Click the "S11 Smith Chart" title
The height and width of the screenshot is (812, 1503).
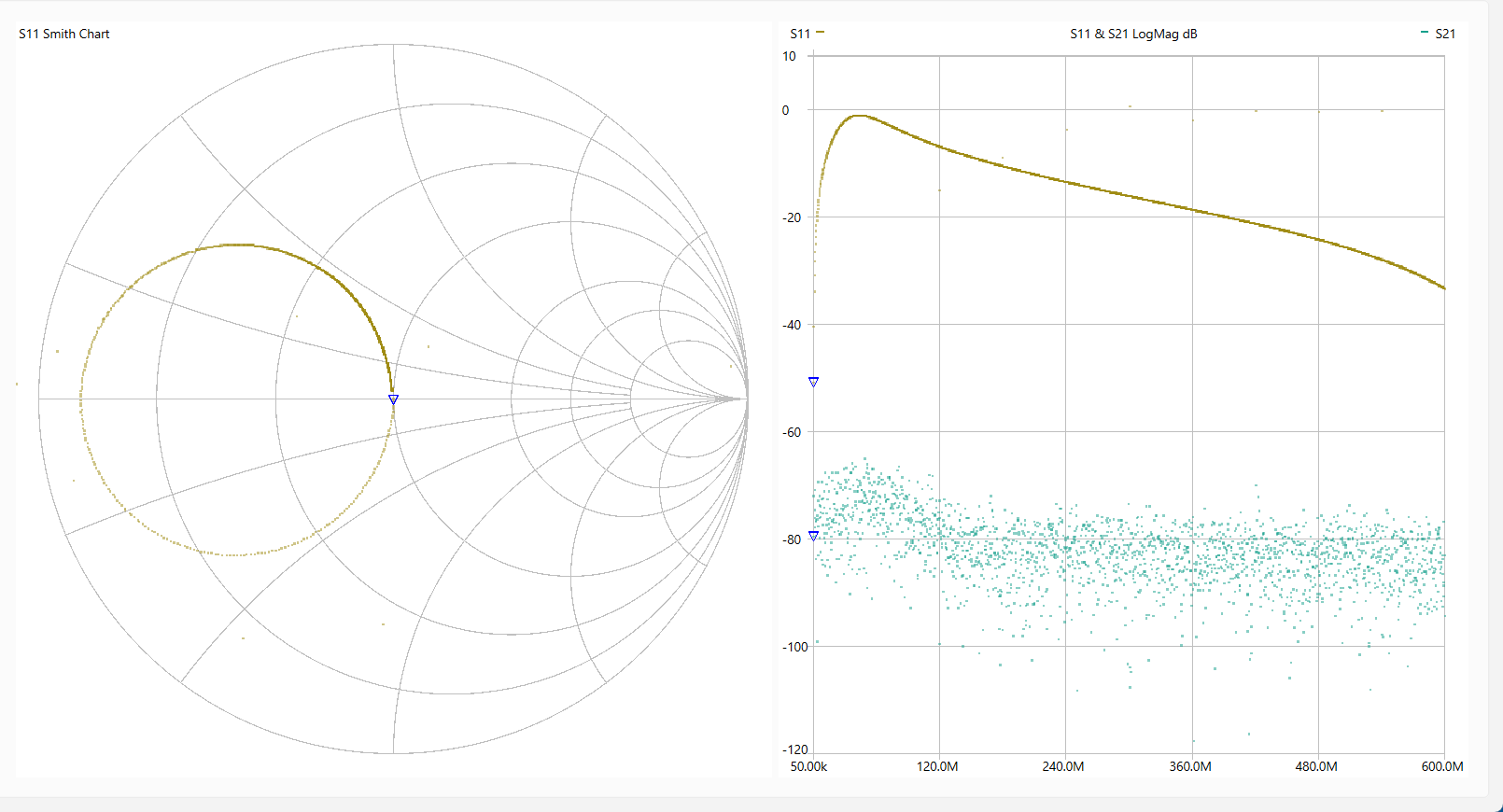[64, 34]
